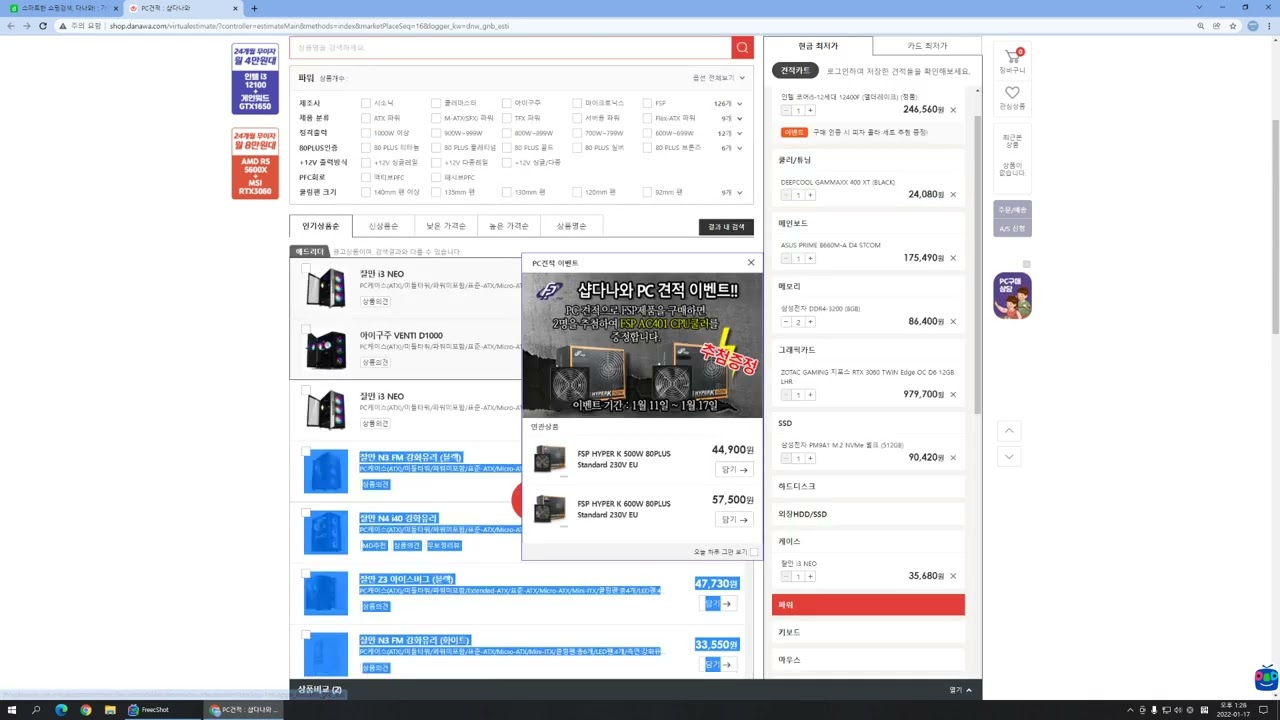The height and width of the screenshot is (720, 1280).
Task: Sort by 낮은 가격순
Action: [446, 226]
